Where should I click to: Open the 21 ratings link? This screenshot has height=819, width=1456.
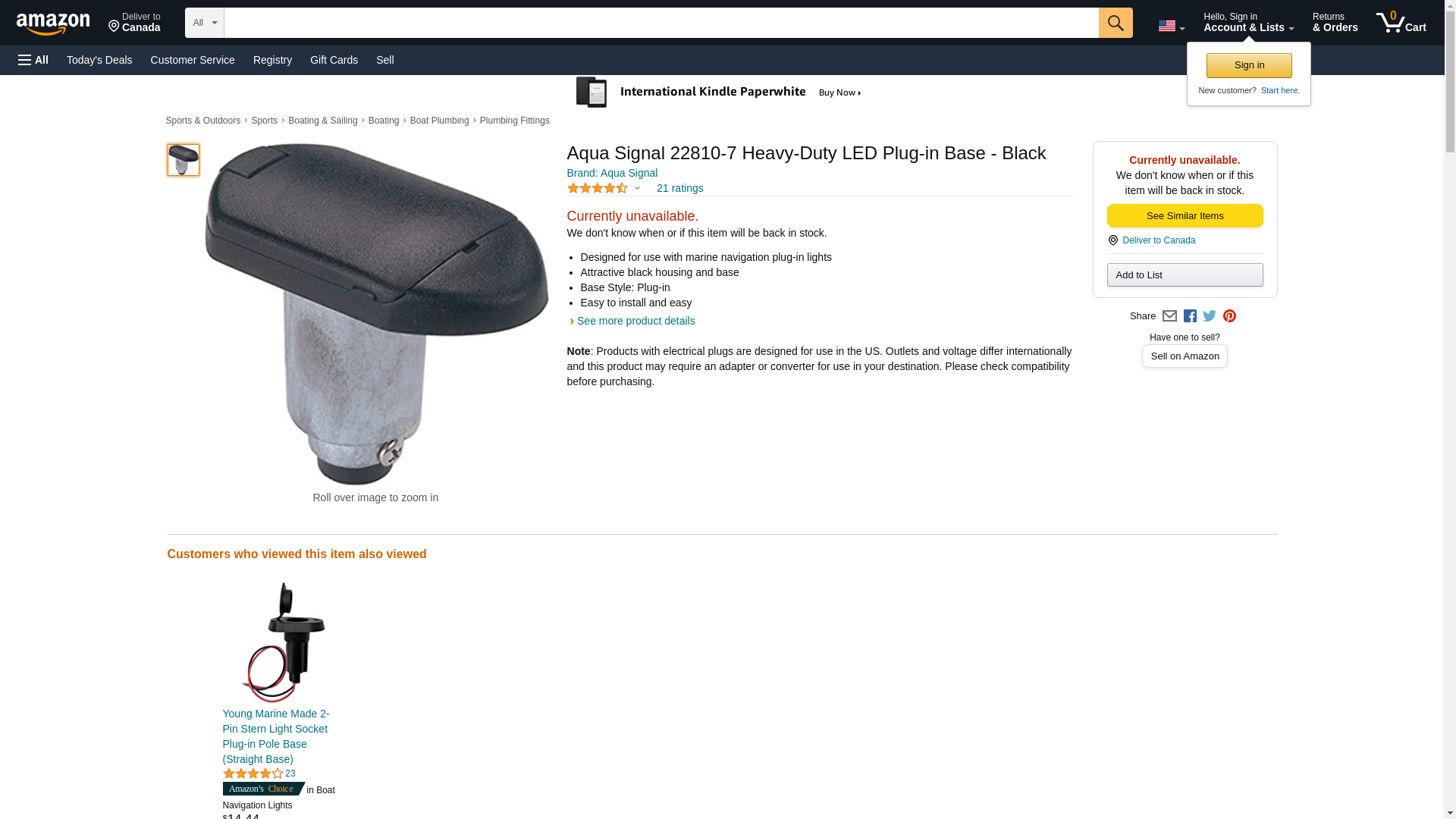pyautogui.click(x=679, y=188)
